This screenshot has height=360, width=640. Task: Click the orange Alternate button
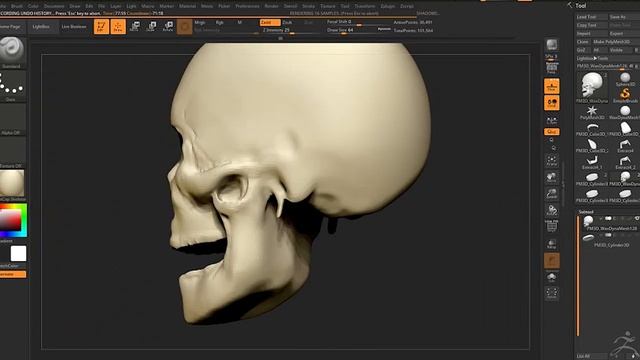point(12,274)
